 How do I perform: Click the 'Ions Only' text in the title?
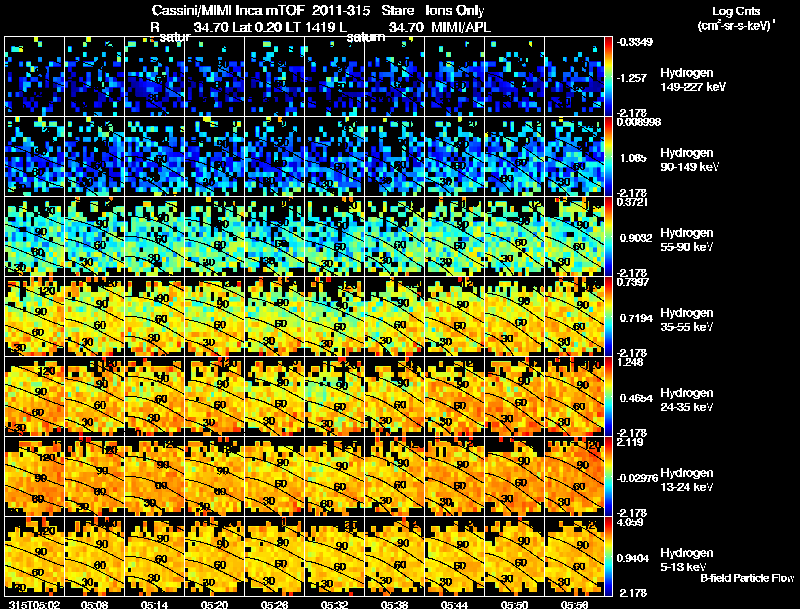455,10
